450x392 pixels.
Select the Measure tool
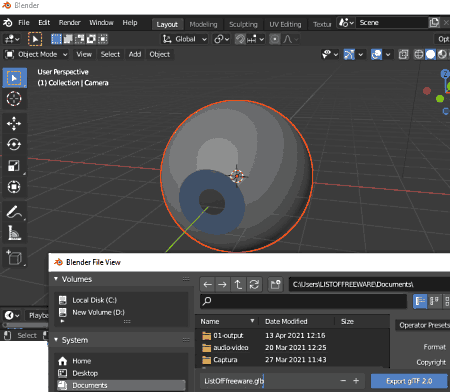point(14,233)
